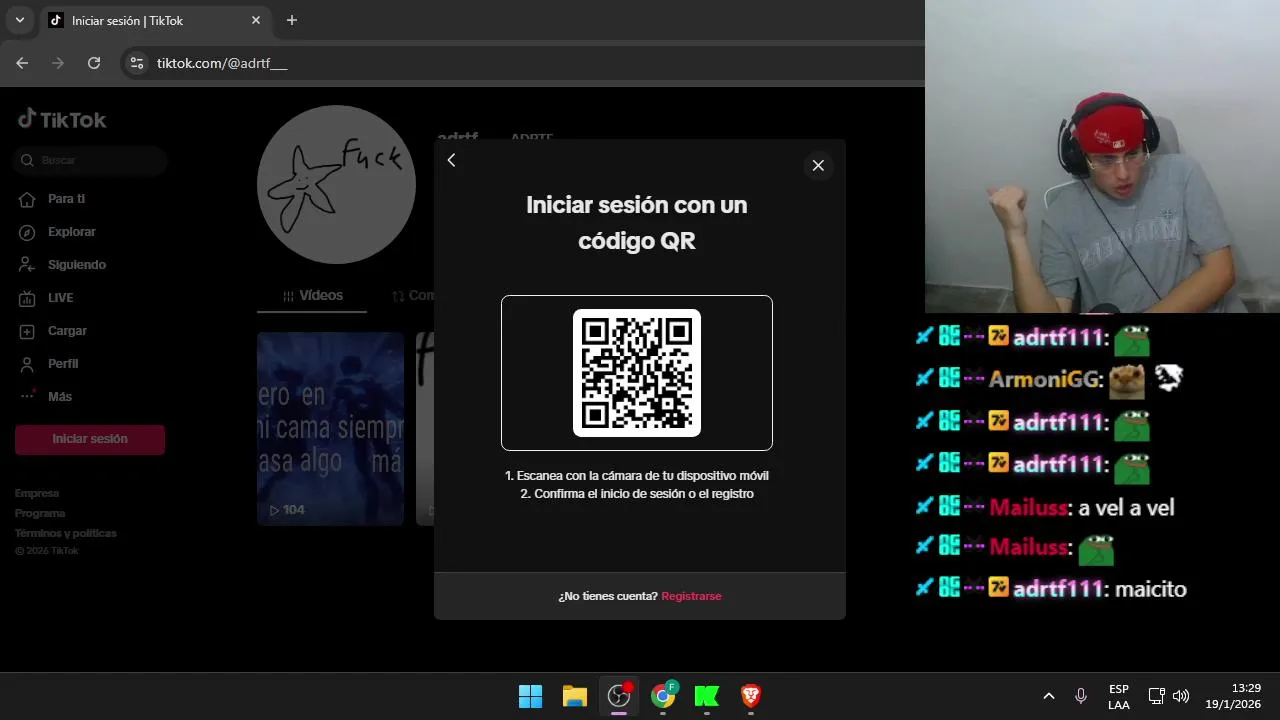This screenshot has height=720, width=1280.
Task: Open LIVE in sidebar
Action: click(60, 298)
